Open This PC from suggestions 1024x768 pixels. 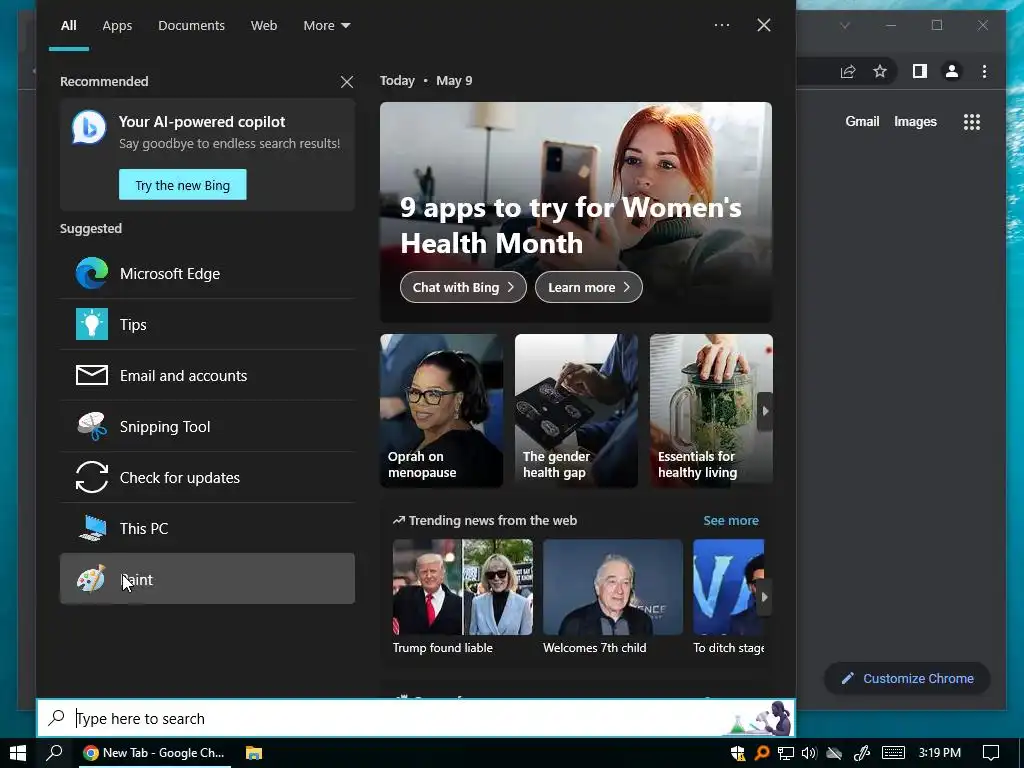[x=207, y=528]
